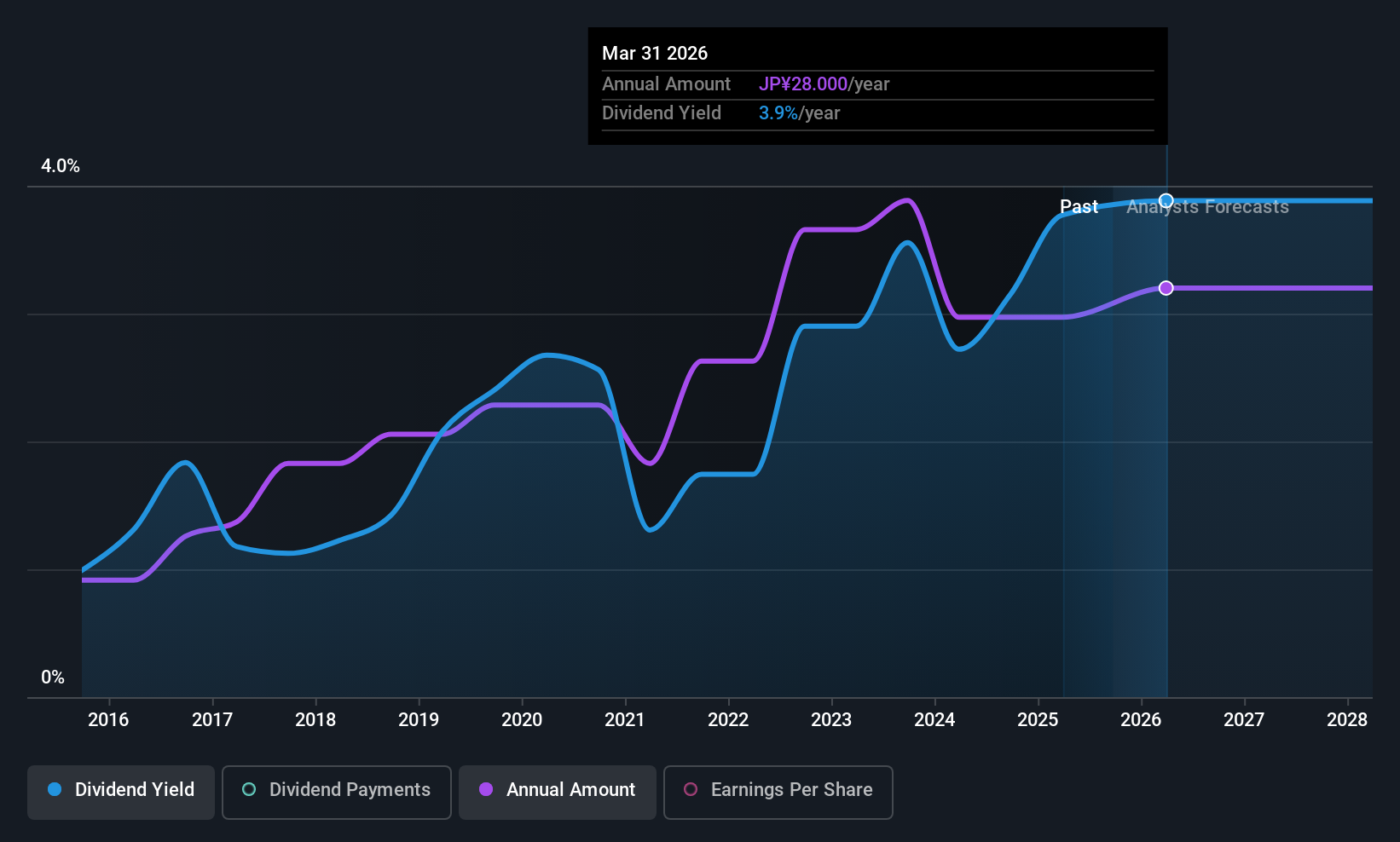Click the 2026 x-axis label
1400x842 pixels.
[1141, 720]
